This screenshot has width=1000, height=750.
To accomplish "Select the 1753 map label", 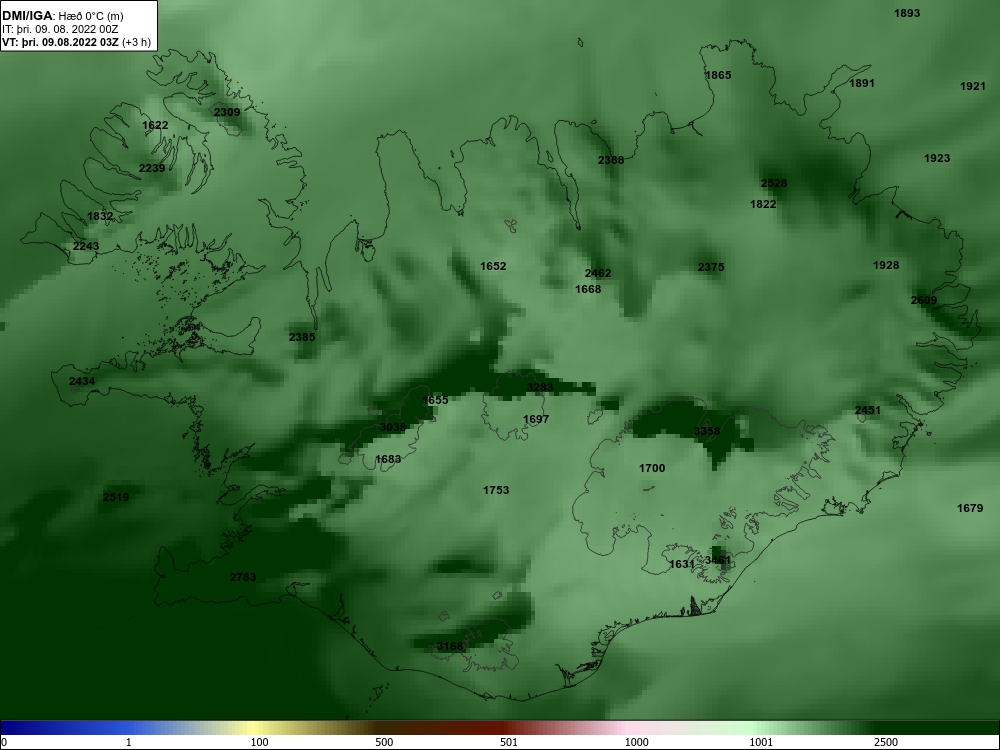I will click(496, 490).
